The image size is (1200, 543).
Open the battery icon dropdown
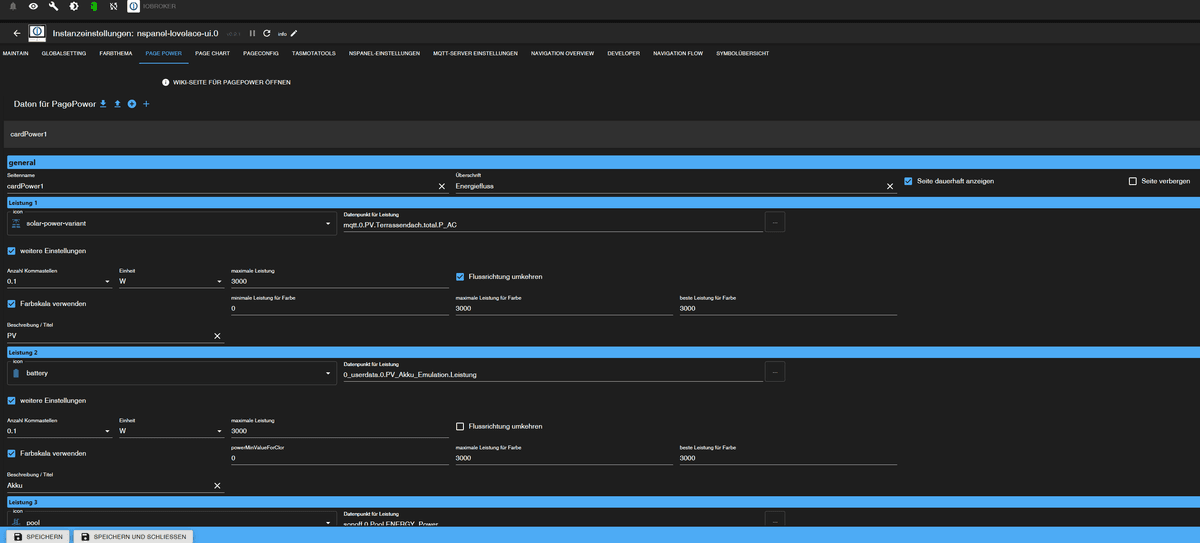(329, 374)
